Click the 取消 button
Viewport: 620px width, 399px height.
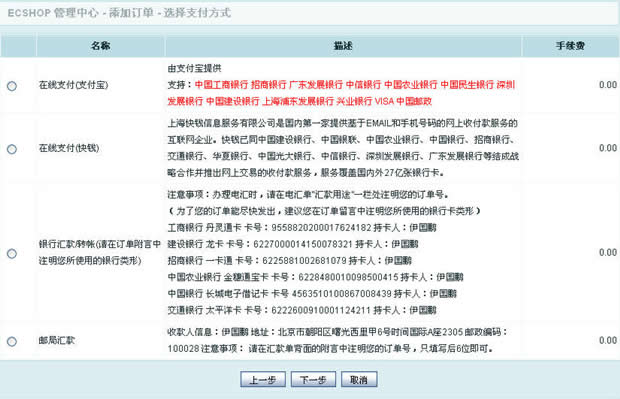click(x=359, y=380)
